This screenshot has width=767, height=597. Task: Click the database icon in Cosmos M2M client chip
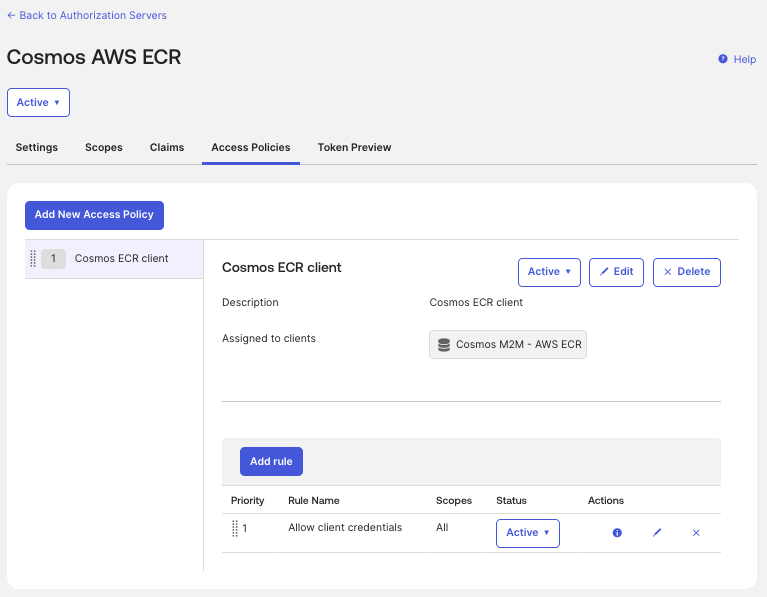point(444,344)
